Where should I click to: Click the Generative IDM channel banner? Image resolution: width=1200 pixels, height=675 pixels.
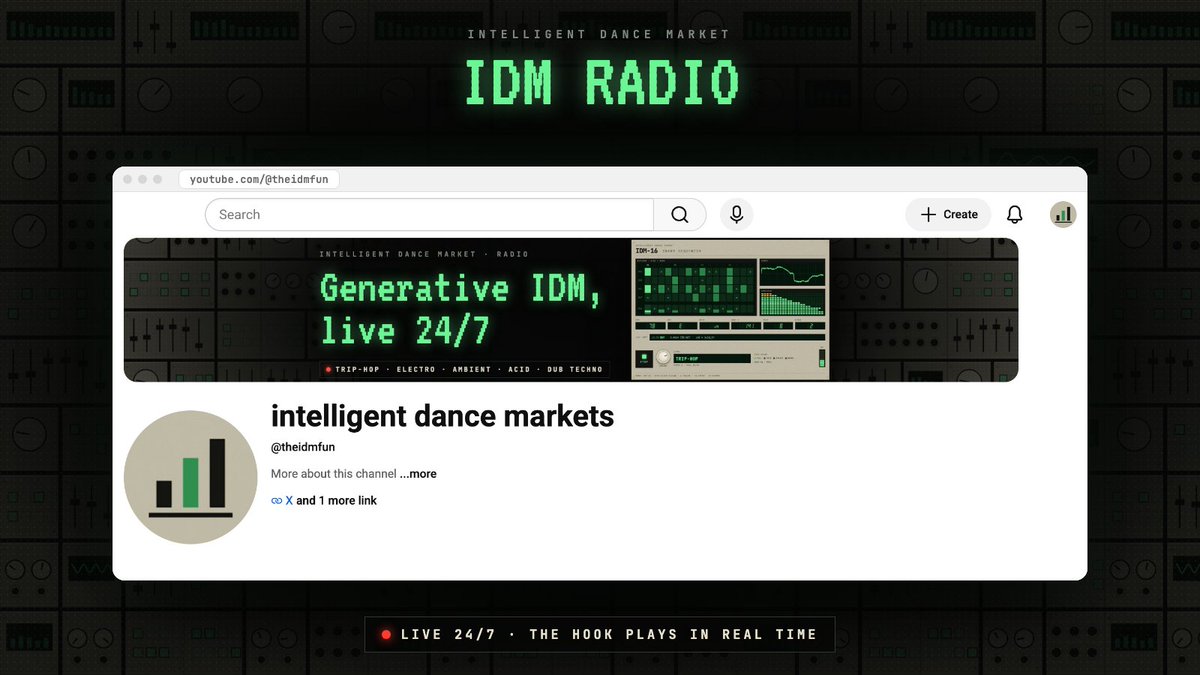tap(571, 310)
